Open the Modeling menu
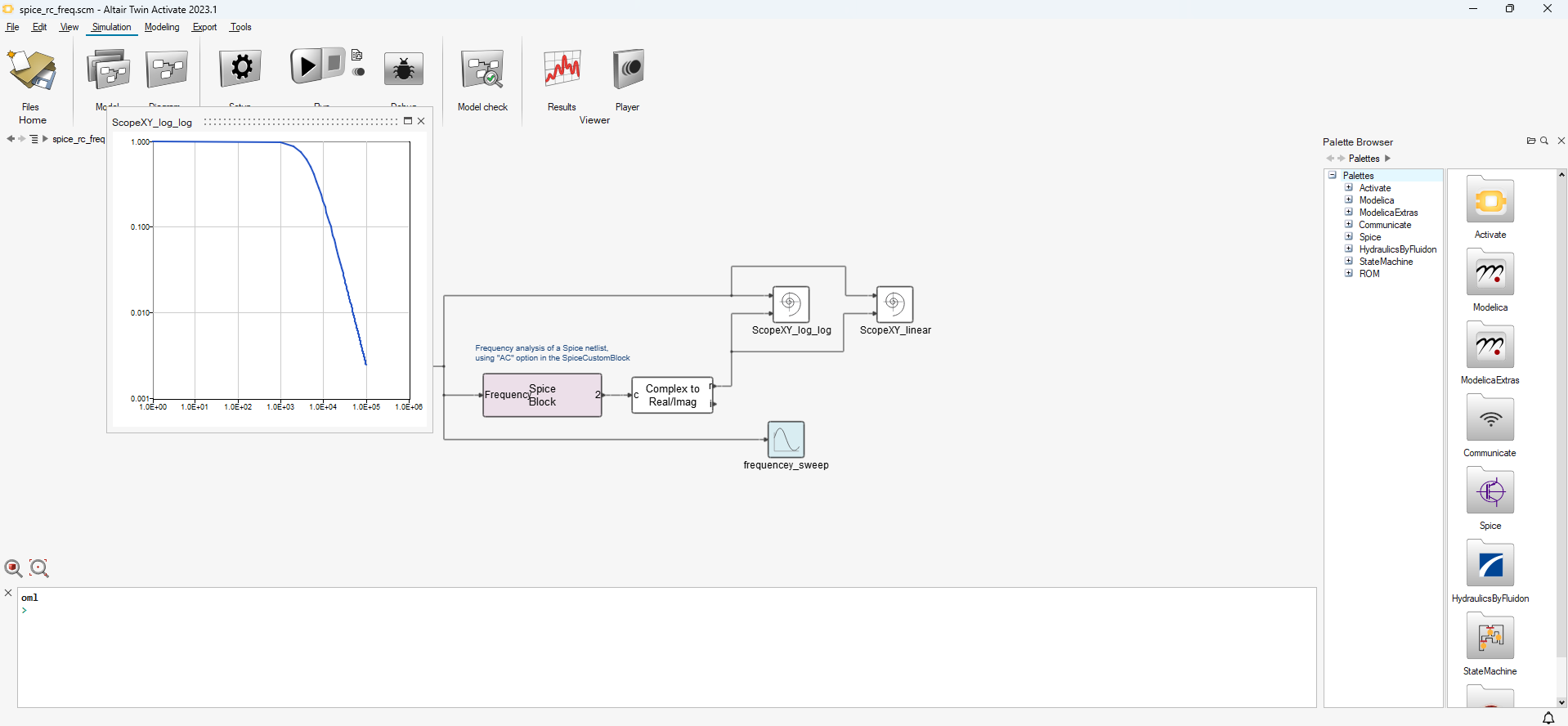 [x=162, y=27]
